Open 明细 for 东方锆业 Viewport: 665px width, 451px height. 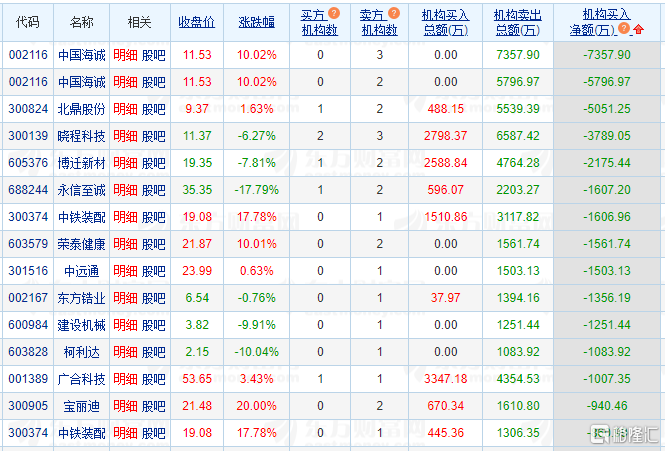pyautogui.click(x=126, y=298)
